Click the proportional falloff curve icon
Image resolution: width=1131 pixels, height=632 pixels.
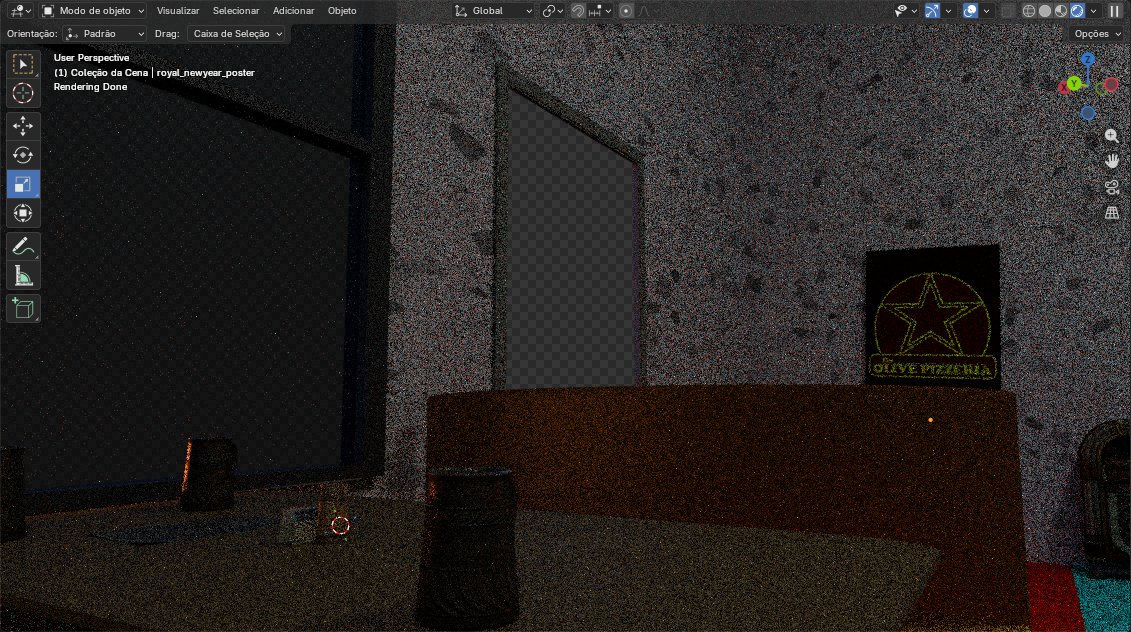pyautogui.click(x=644, y=11)
